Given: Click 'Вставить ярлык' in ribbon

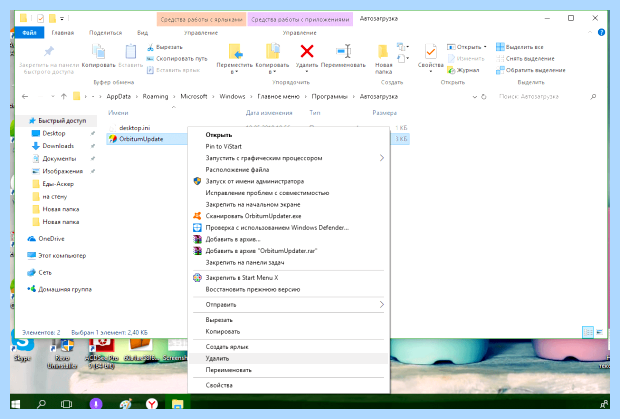Looking at the screenshot, I should pyautogui.click(x=174, y=70).
